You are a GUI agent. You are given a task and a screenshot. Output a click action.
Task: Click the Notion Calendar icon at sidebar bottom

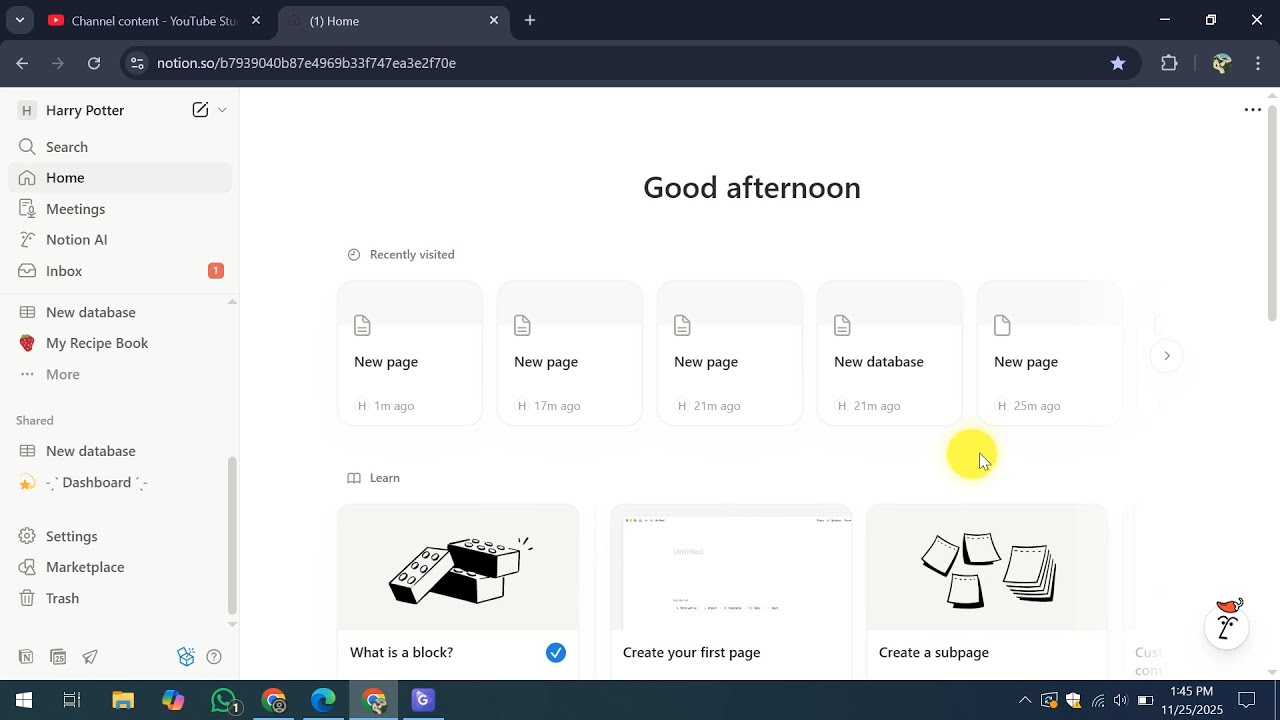pos(58,657)
